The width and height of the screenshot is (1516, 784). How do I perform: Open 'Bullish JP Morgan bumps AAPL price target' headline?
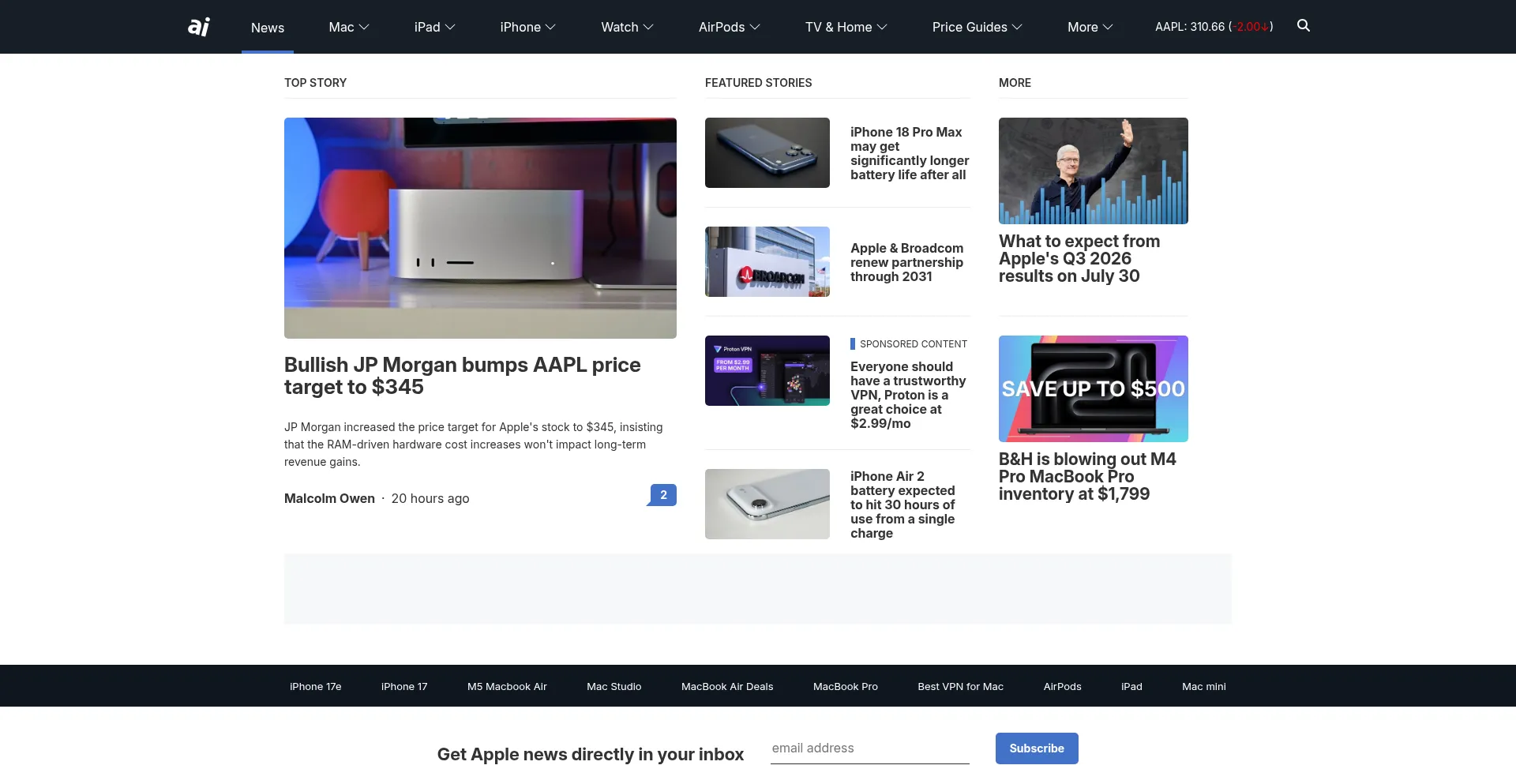(x=462, y=376)
